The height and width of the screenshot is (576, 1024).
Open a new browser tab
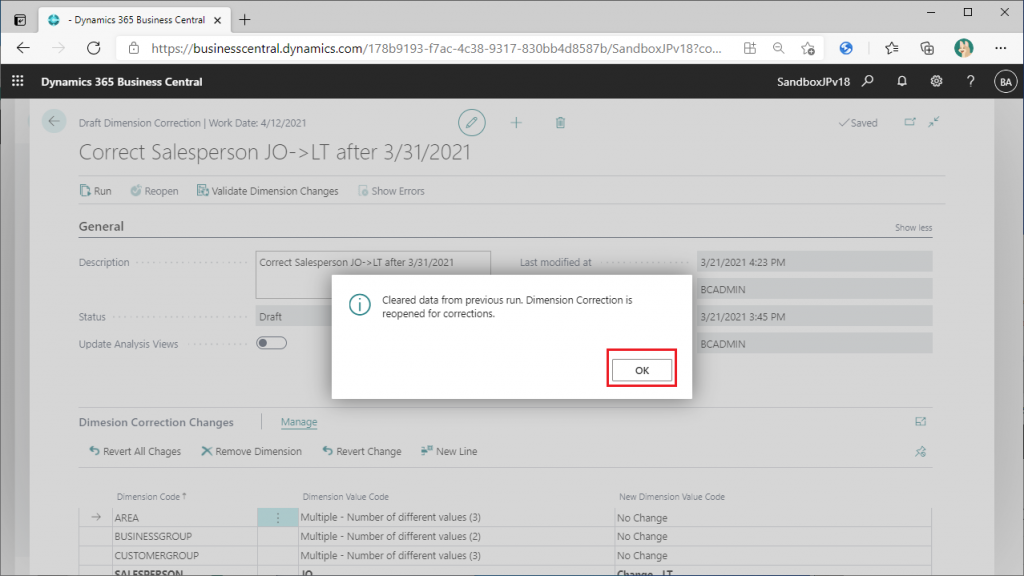[x=244, y=20]
